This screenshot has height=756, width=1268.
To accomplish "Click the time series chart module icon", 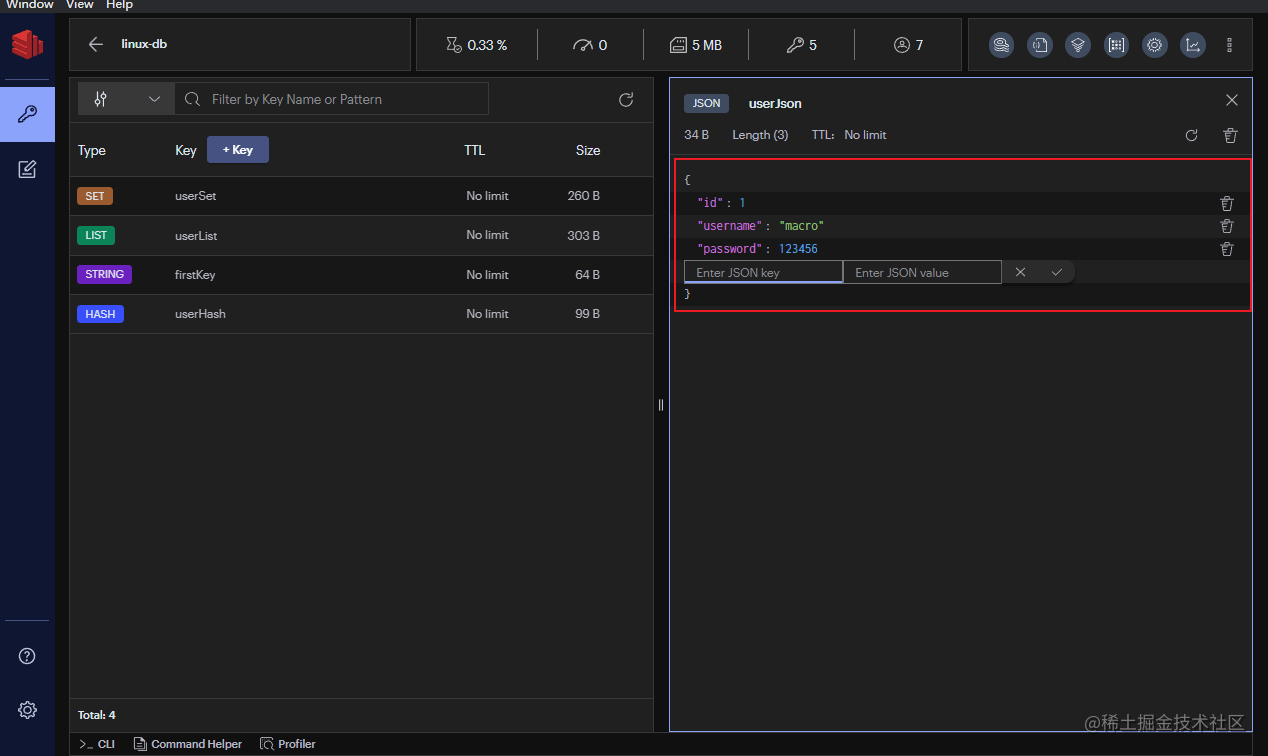I will pos(1192,45).
